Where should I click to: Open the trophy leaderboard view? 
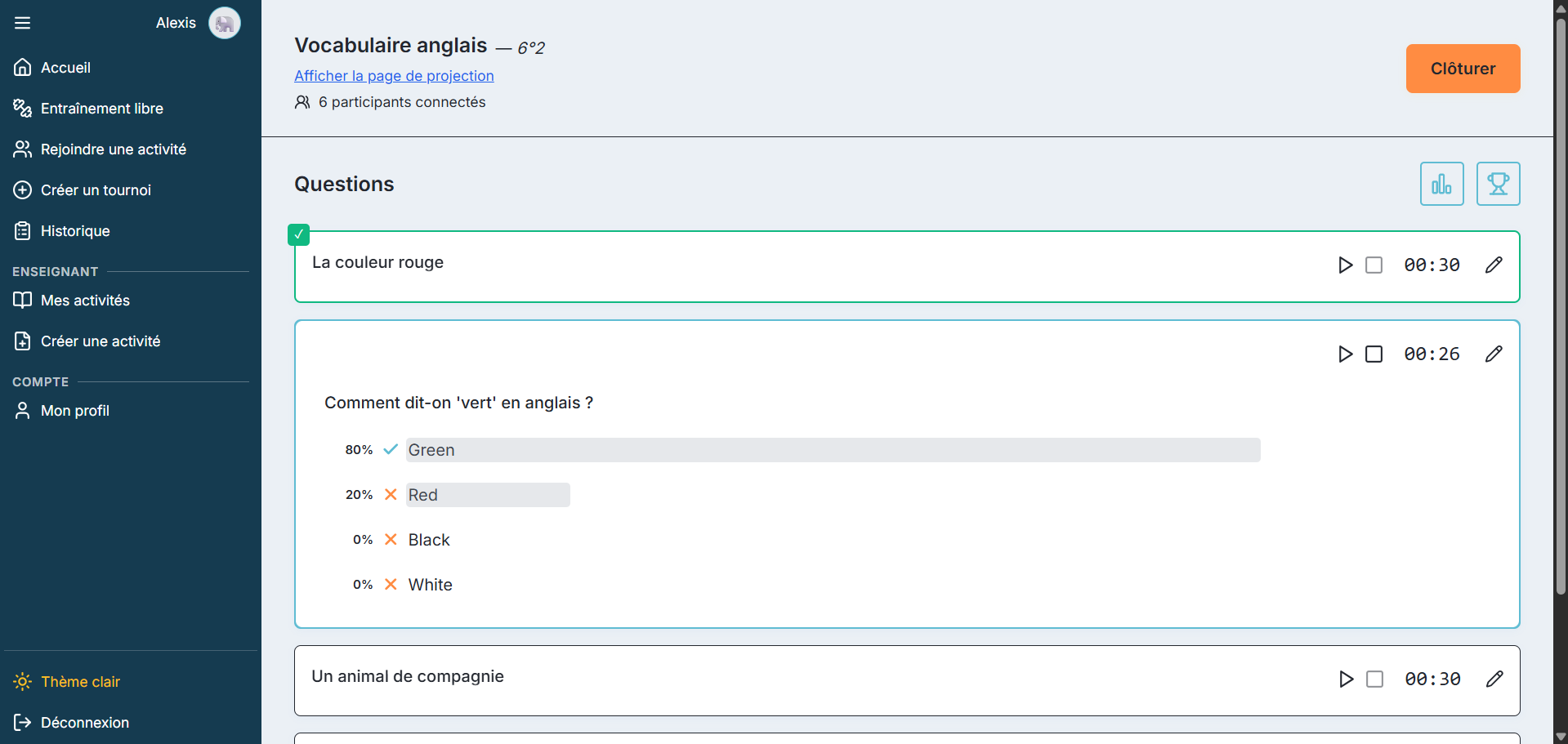tap(1498, 184)
